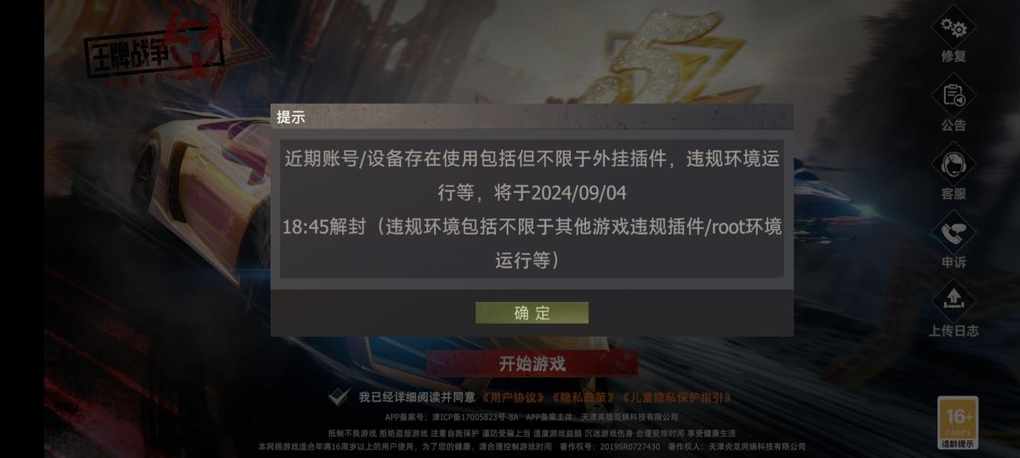This screenshot has height=458, width=1020.
Task: Click the 修复 text label
Action: (953, 57)
